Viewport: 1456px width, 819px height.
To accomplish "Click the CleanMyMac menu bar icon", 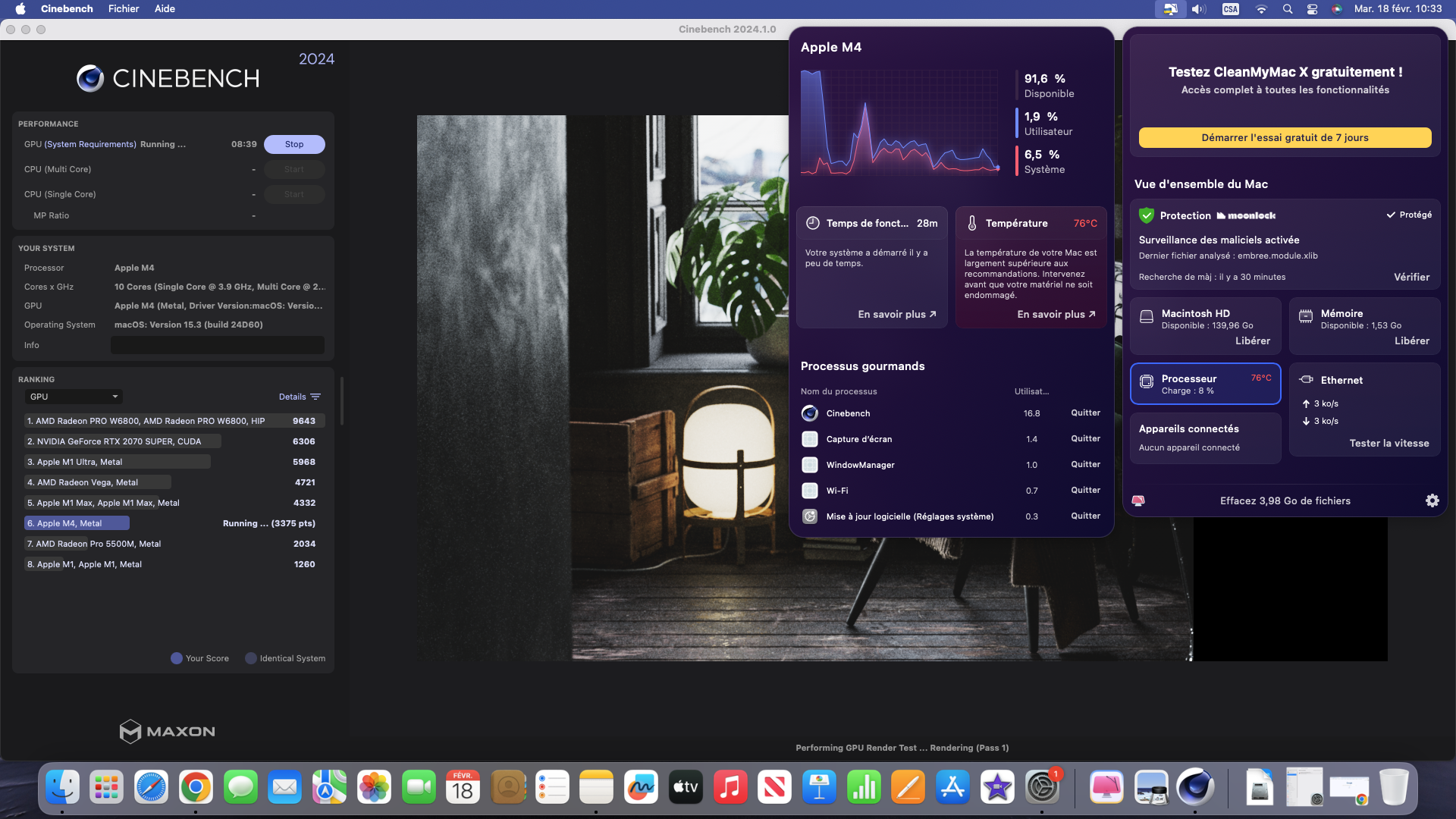I will (x=1170, y=9).
